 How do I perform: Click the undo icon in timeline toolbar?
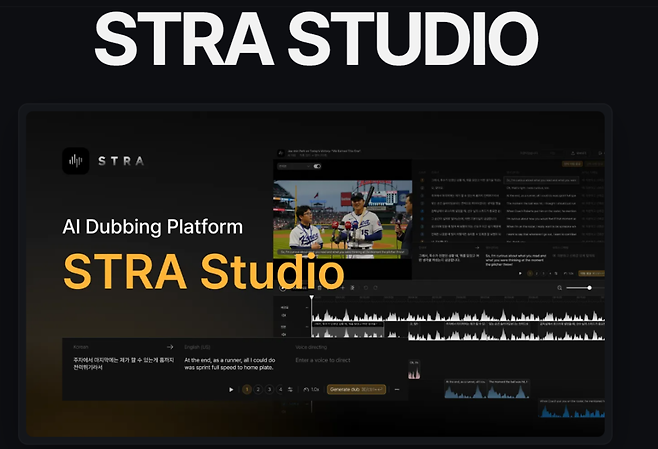click(366, 288)
